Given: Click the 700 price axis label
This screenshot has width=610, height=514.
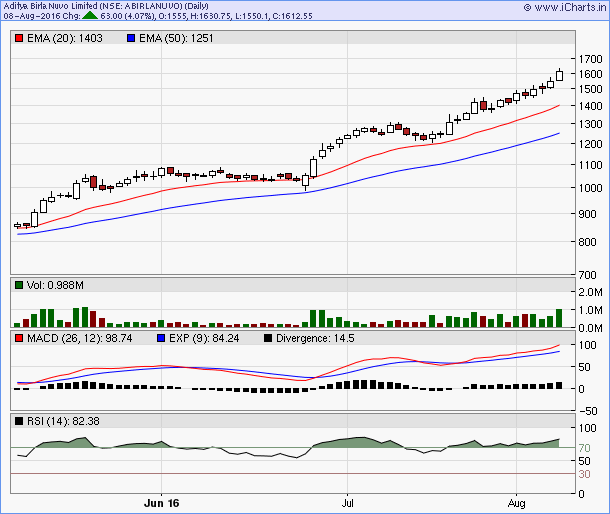Looking at the screenshot, I should click(587, 275).
